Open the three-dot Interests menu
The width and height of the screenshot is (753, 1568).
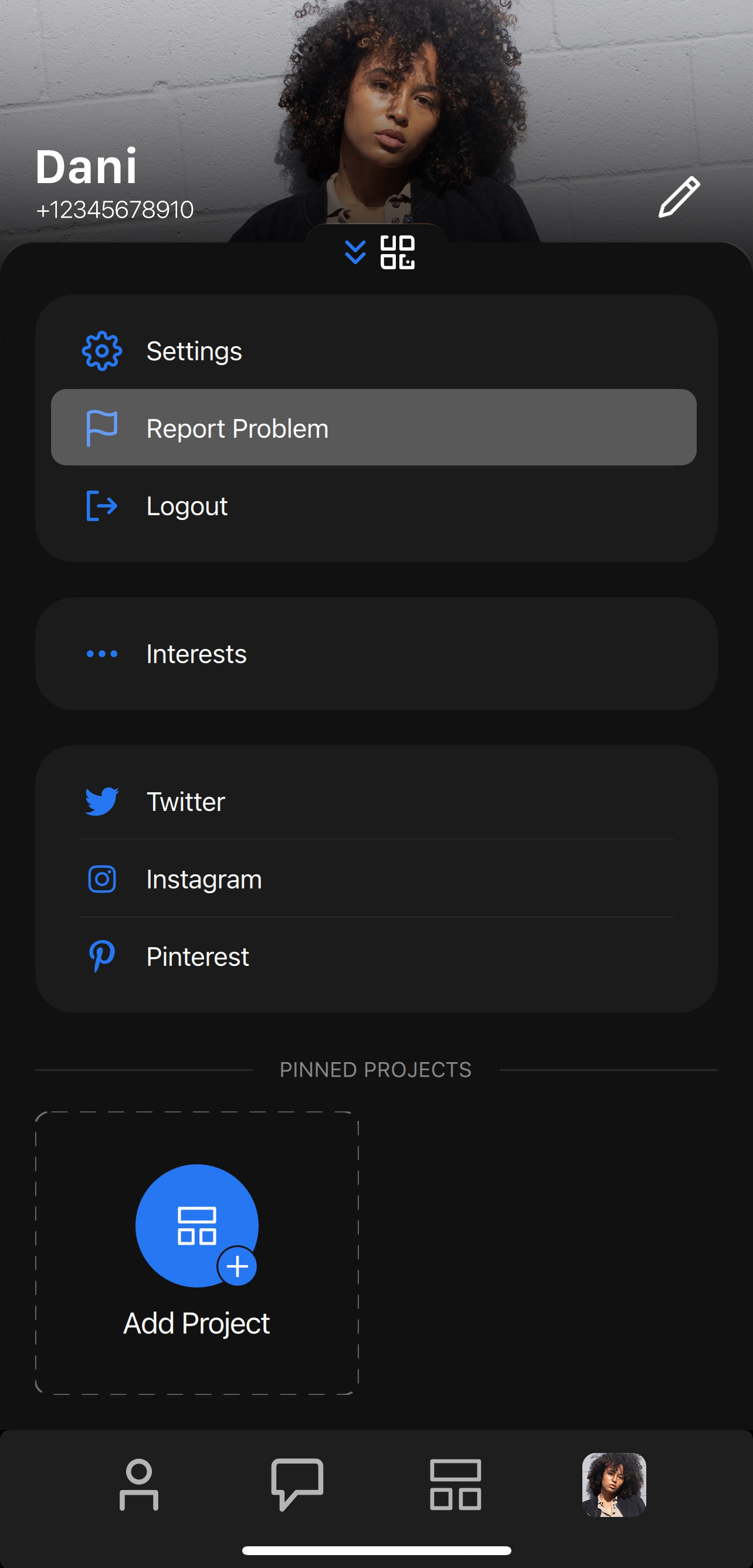click(101, 653)
